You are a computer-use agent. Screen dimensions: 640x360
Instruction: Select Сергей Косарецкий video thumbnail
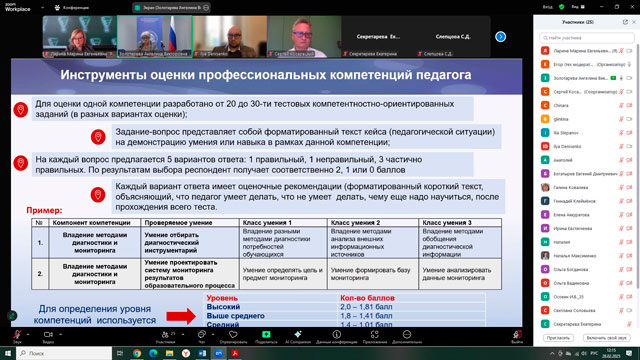click(x=304, y=36)
